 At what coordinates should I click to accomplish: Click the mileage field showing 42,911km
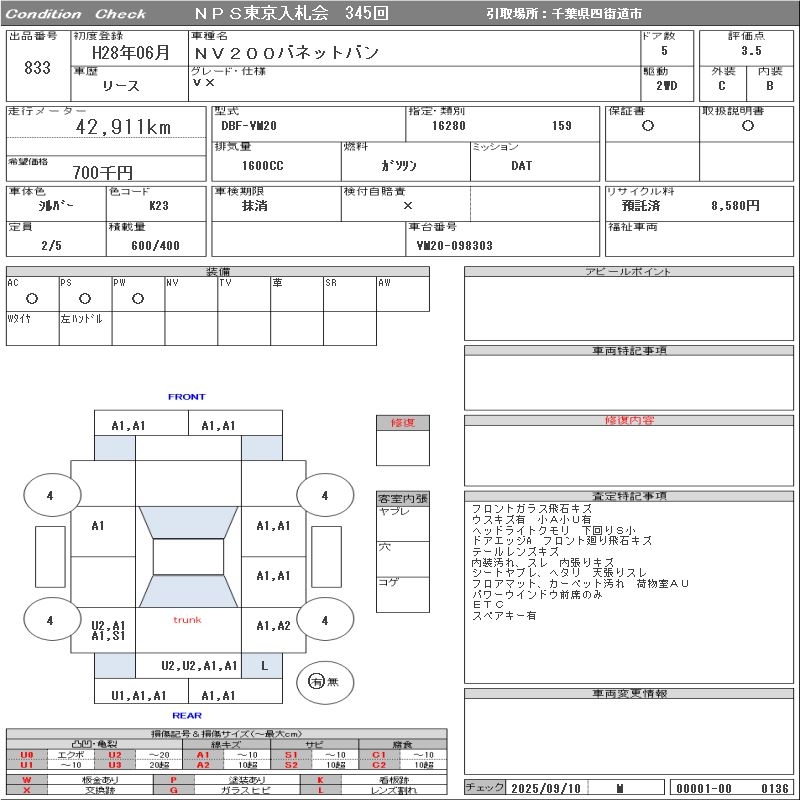pos(124,127)
